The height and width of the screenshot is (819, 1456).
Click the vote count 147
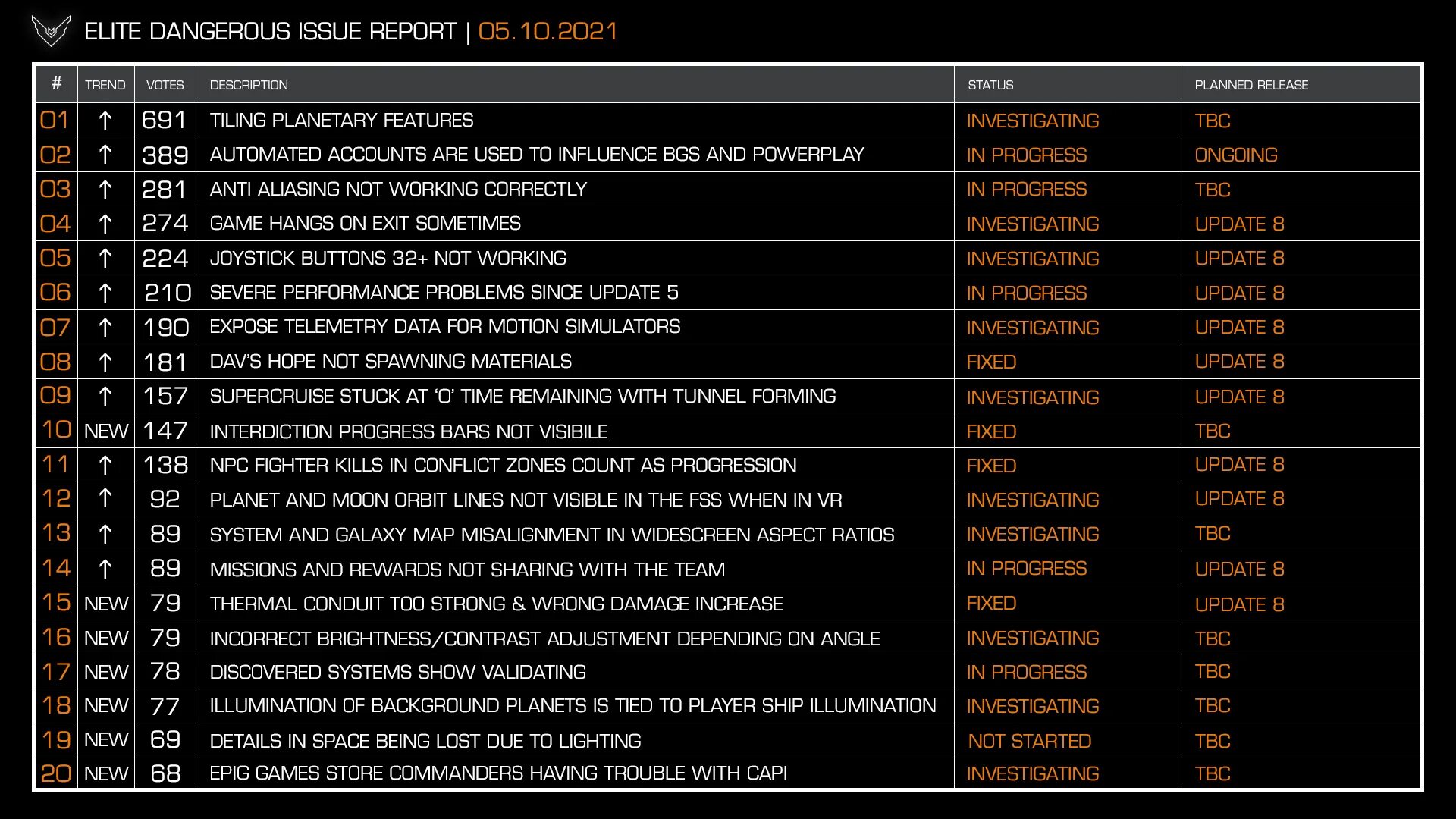[165, 431]
